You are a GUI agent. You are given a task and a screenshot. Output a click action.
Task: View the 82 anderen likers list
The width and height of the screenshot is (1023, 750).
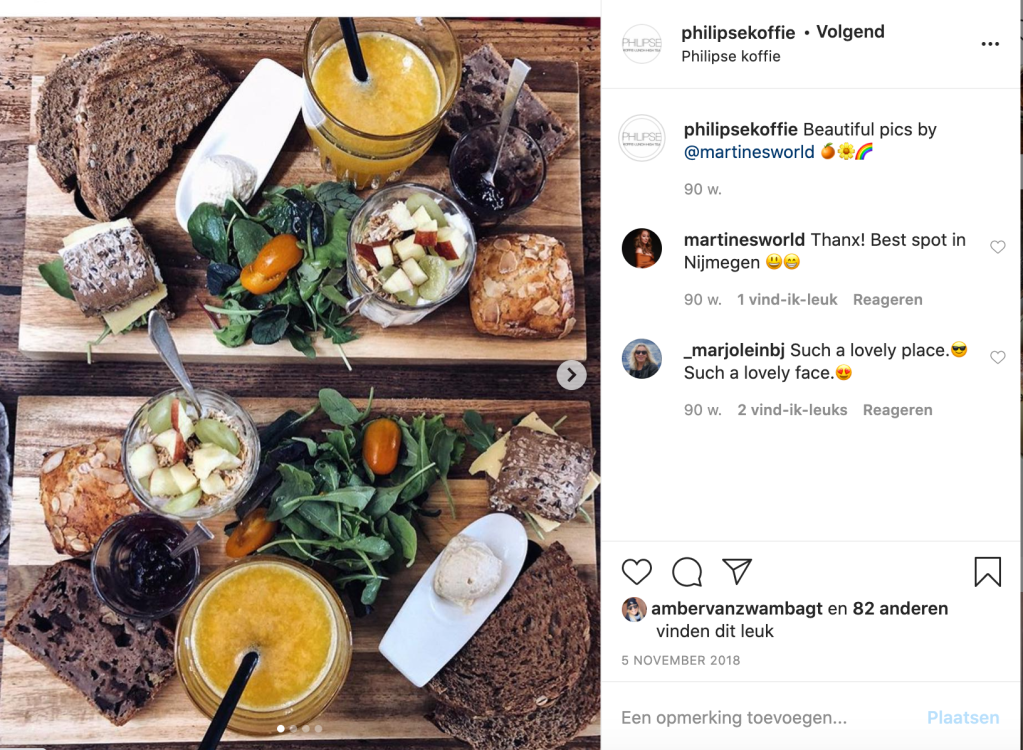900,608
